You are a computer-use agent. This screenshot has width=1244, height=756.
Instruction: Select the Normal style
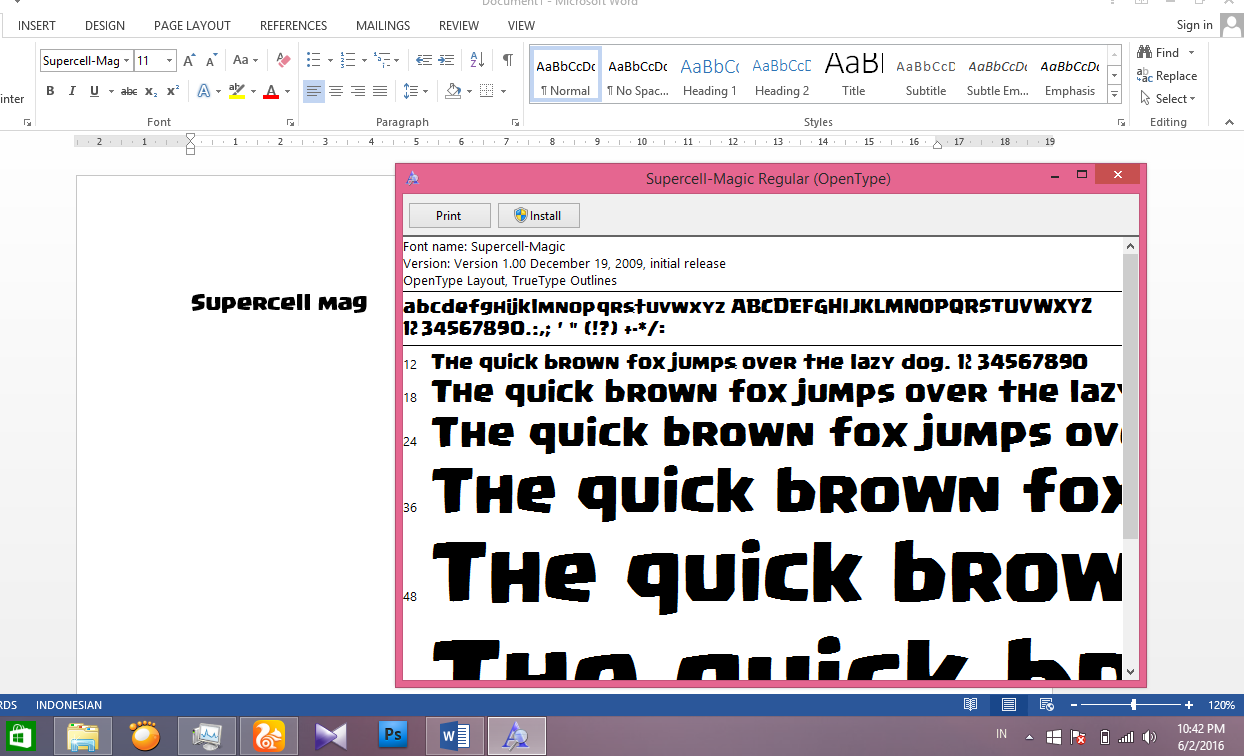tap(565, 75)
